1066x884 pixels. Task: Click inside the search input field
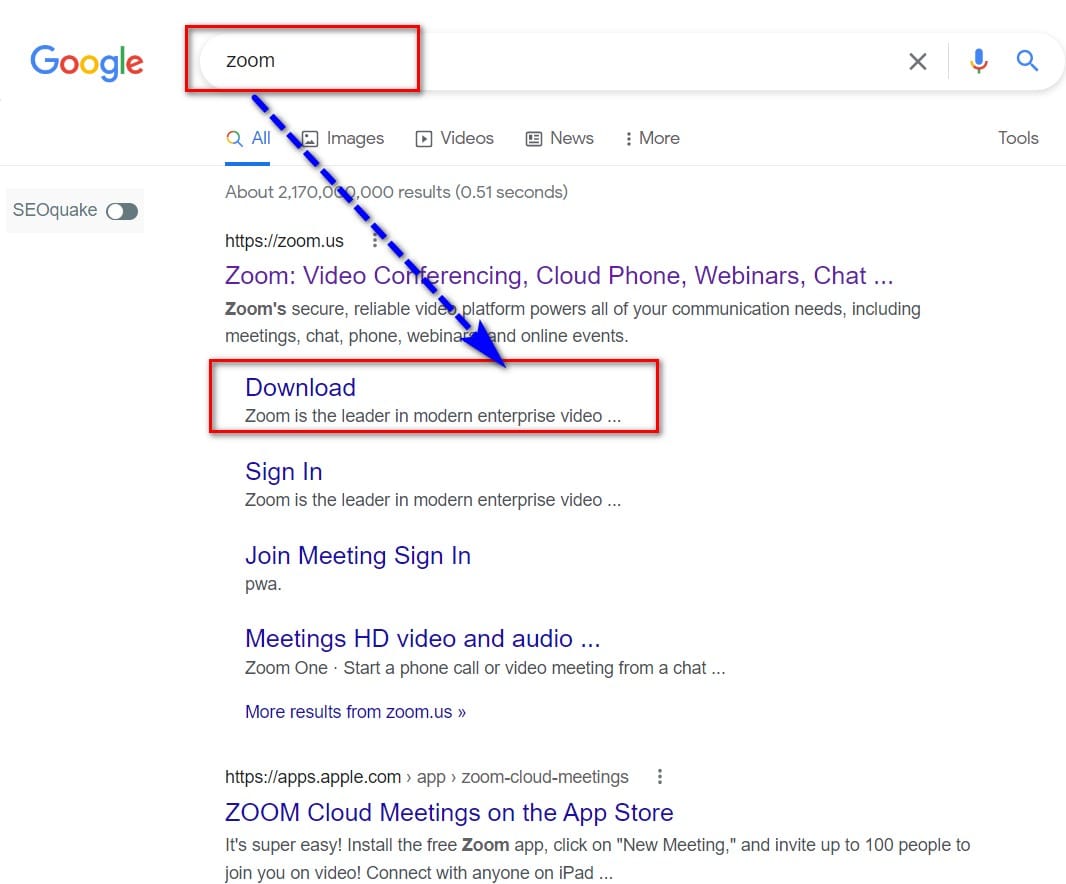(x=551, y=61)
